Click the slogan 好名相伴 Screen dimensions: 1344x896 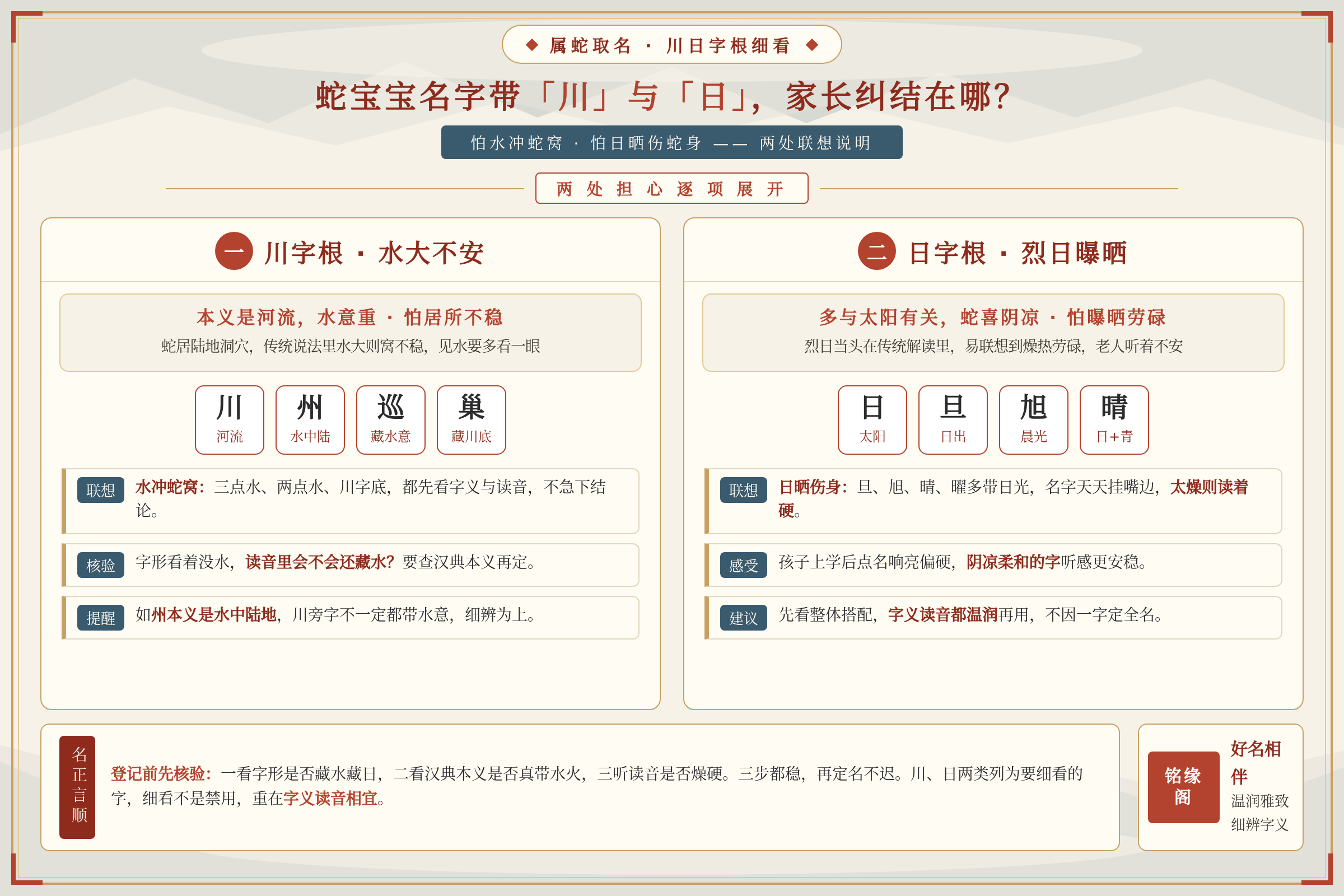click(1255, 762)
